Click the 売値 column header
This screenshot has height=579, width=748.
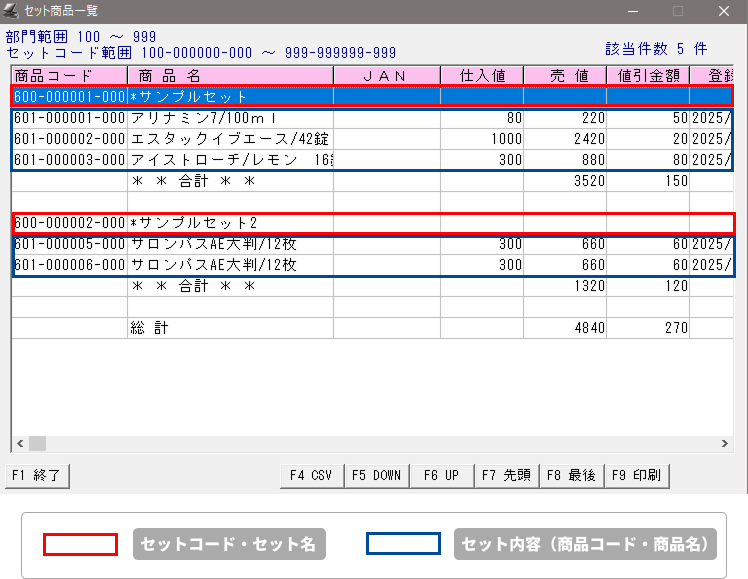coord(564,75)
